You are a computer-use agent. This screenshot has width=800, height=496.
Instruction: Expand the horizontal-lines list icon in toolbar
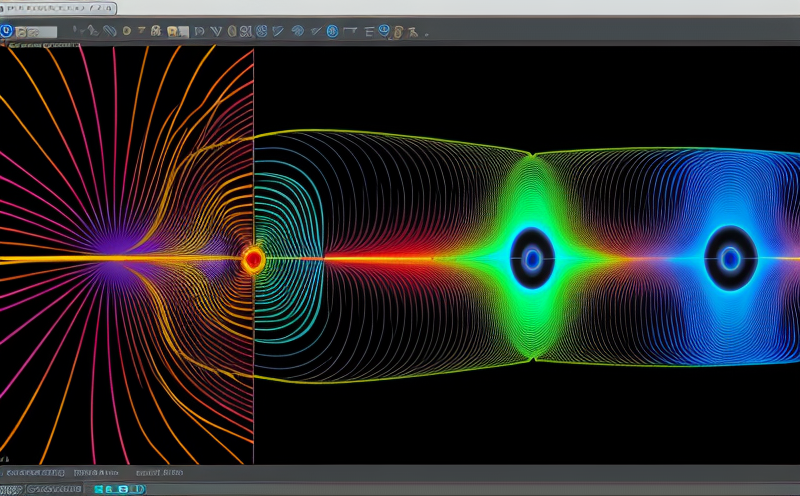pos(370,32)
